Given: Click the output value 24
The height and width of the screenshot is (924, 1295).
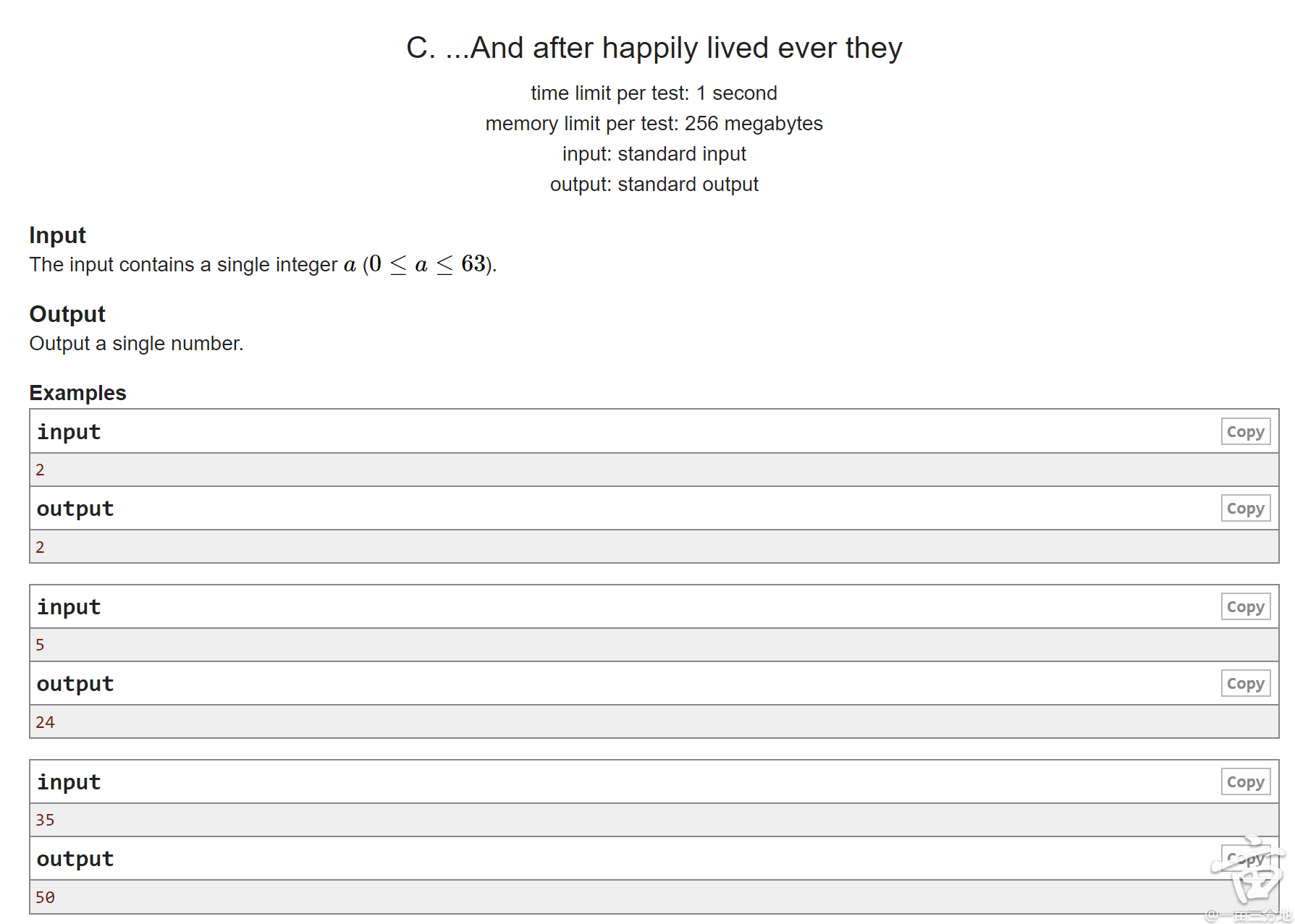Looking at the screenshot, I should [45, 722].
